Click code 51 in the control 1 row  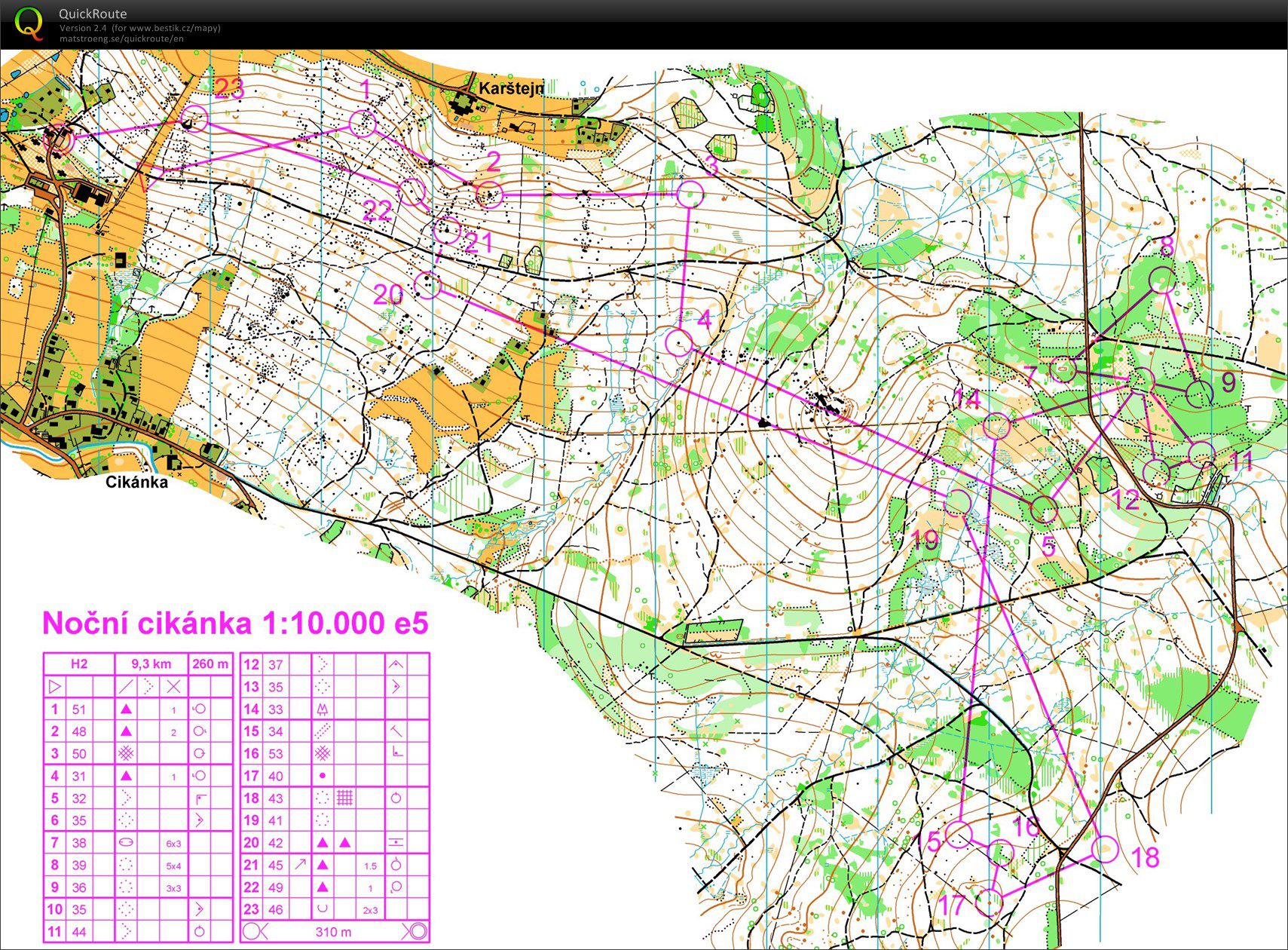point(79,709)
